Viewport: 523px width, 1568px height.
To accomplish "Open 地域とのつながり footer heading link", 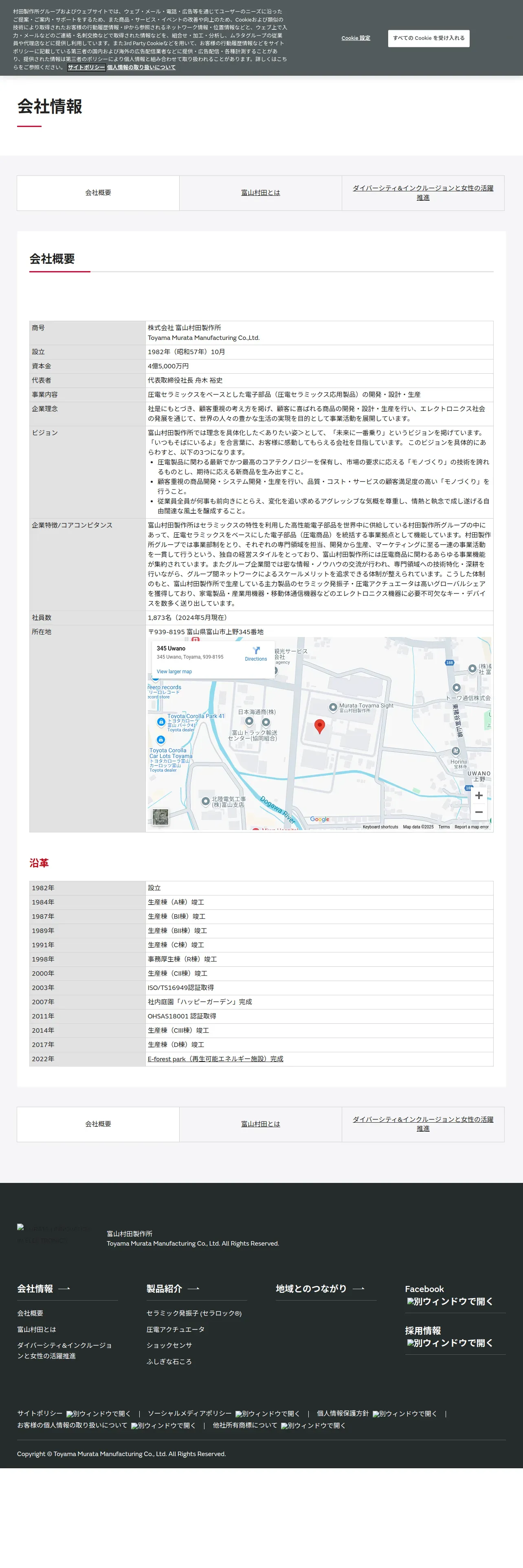I will pyautogui.click(x=311, y=1289).
